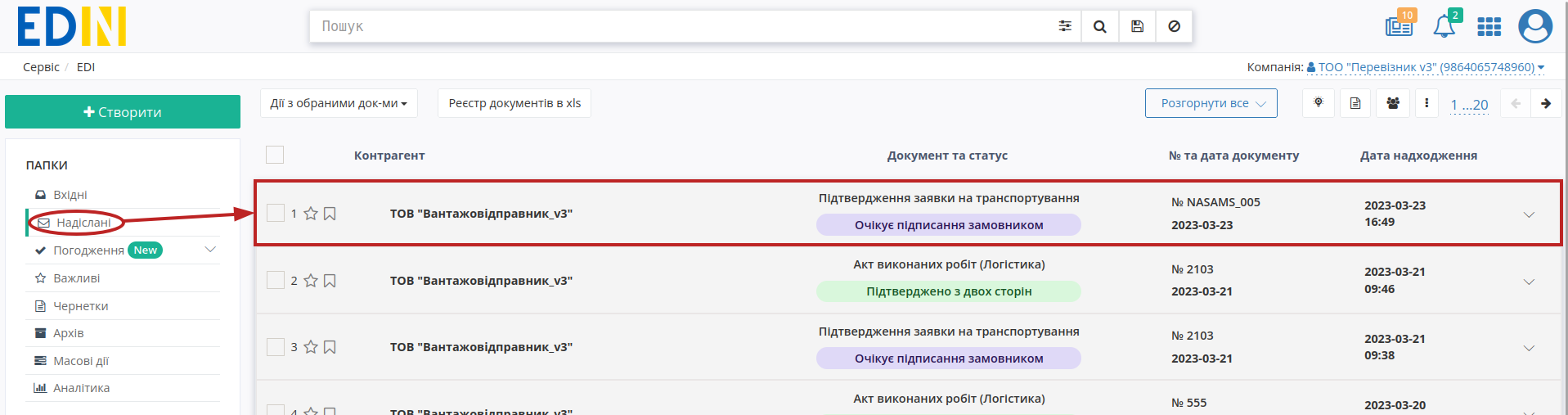Image resolution: width=1568 pixels, height=415 pixels.
Task: Click Сервіс breadcrumb link
Action: tap(41, 67)
